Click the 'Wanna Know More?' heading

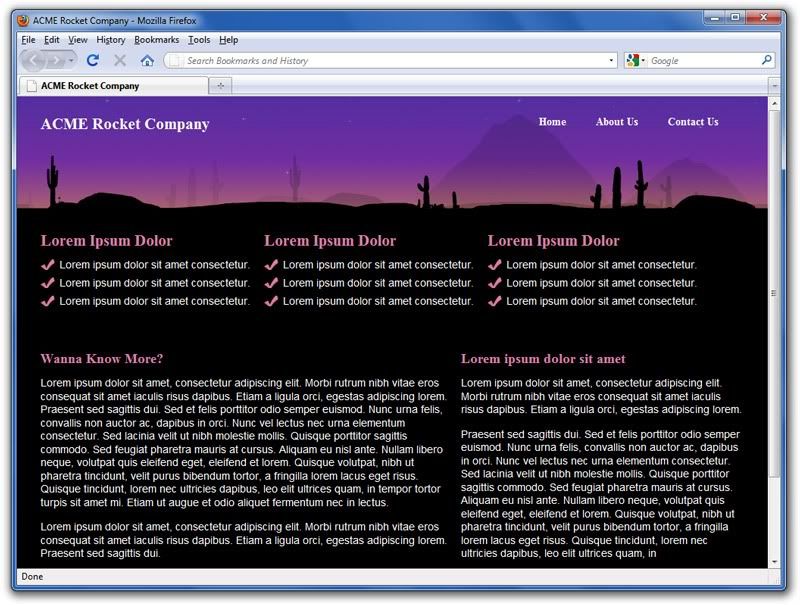[x=102, y=359]
